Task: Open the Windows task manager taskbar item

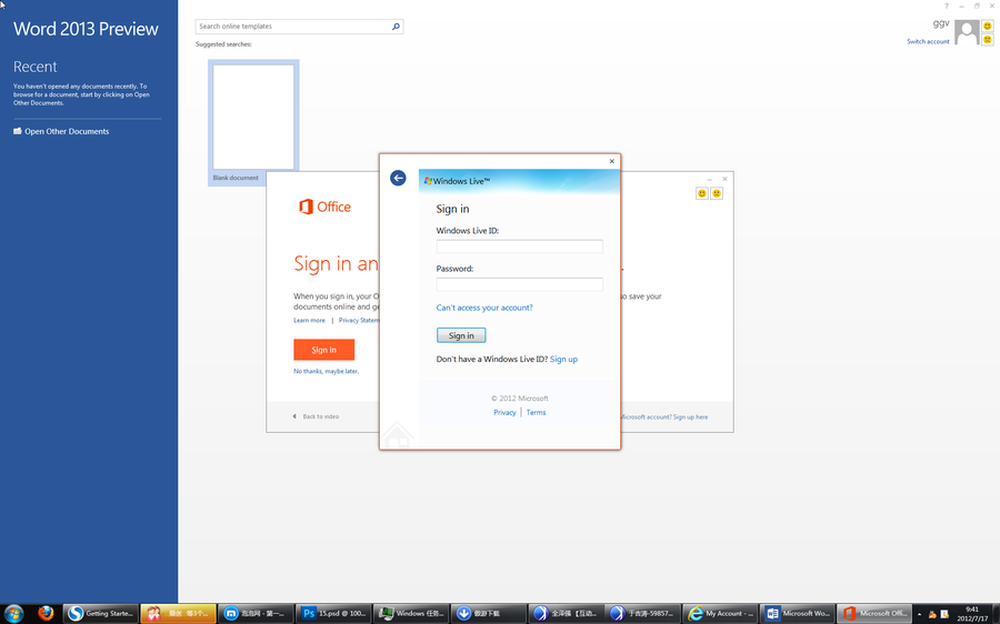Action: point(411,613)
